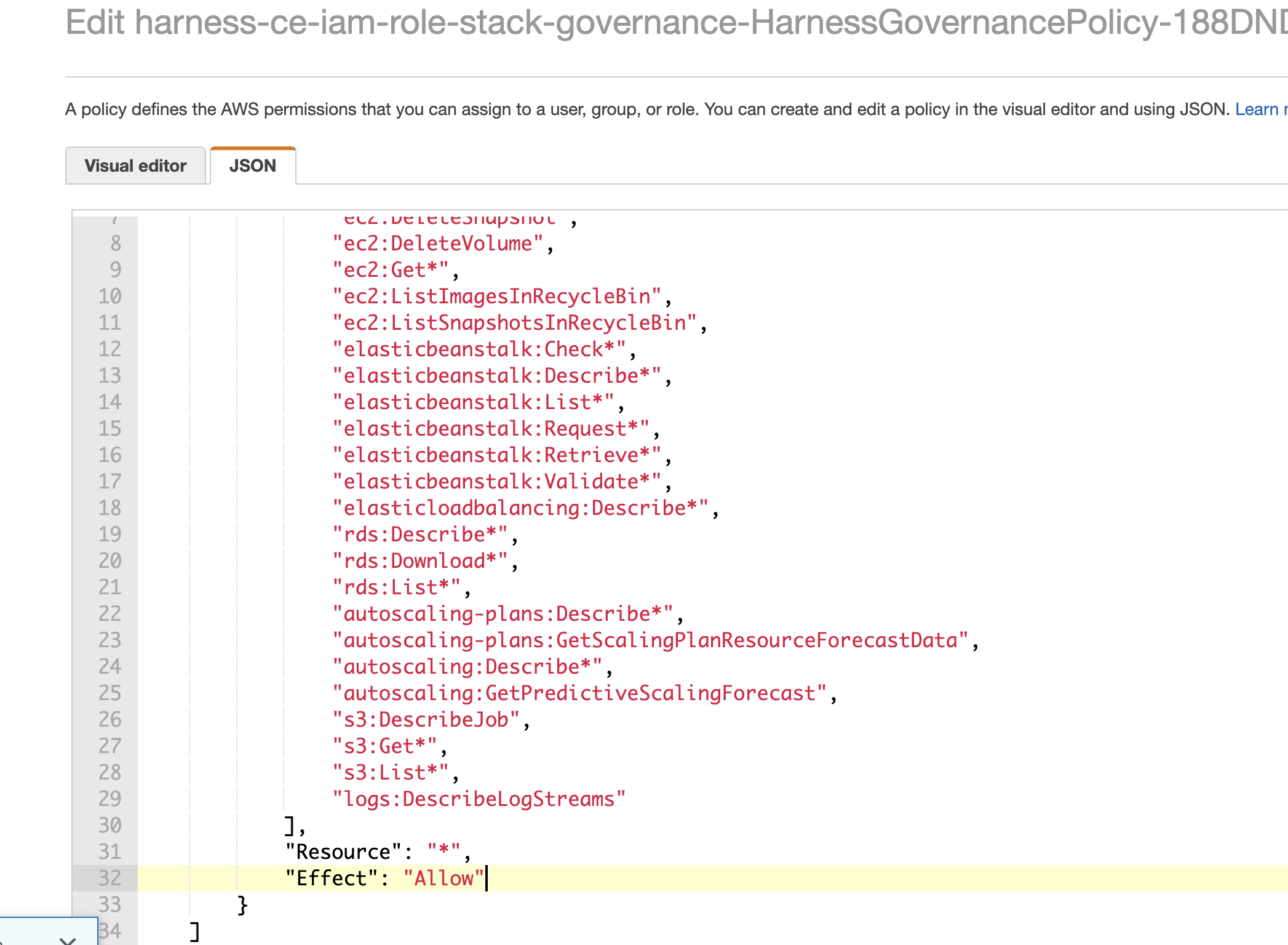Click line number 32 in gutter
Image resolution: width=1288 pixels, height=945 pixels.
coord(109,878)
